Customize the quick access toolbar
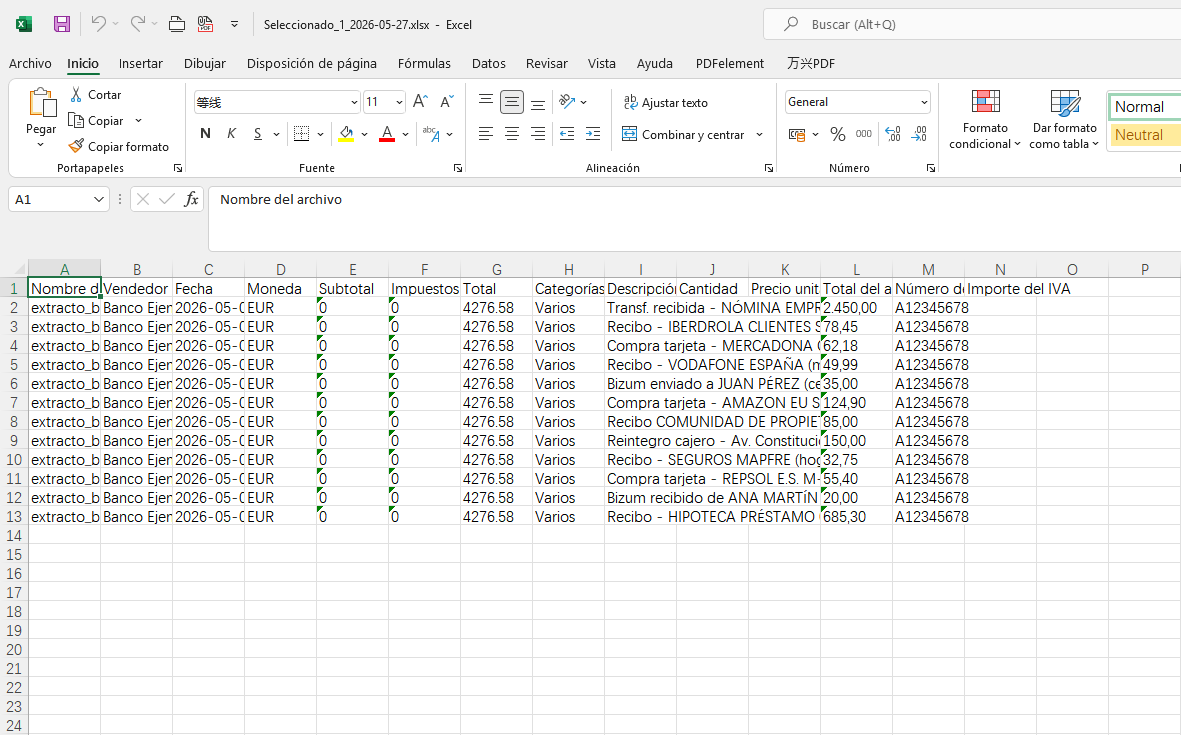Screen dimensions: 1181x735 pyautogui.click(x=234, y=24)
